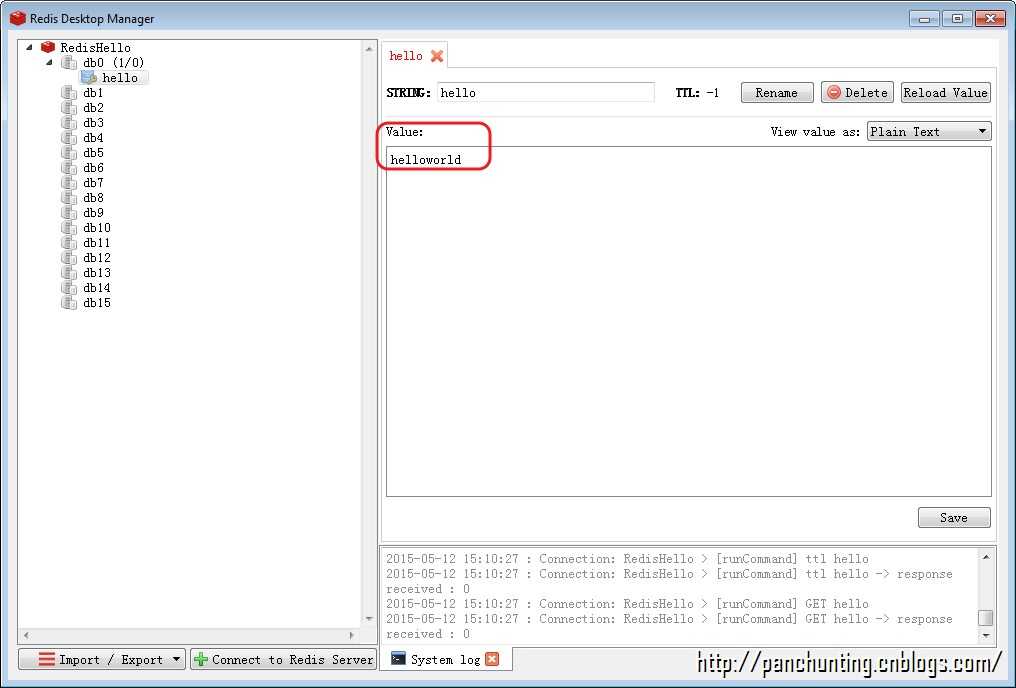The height and width of the screenshot is (688, 1016).
Task: Click the Import / Export red lines icon
Action: pyautogui.click(x=47, y=659)
